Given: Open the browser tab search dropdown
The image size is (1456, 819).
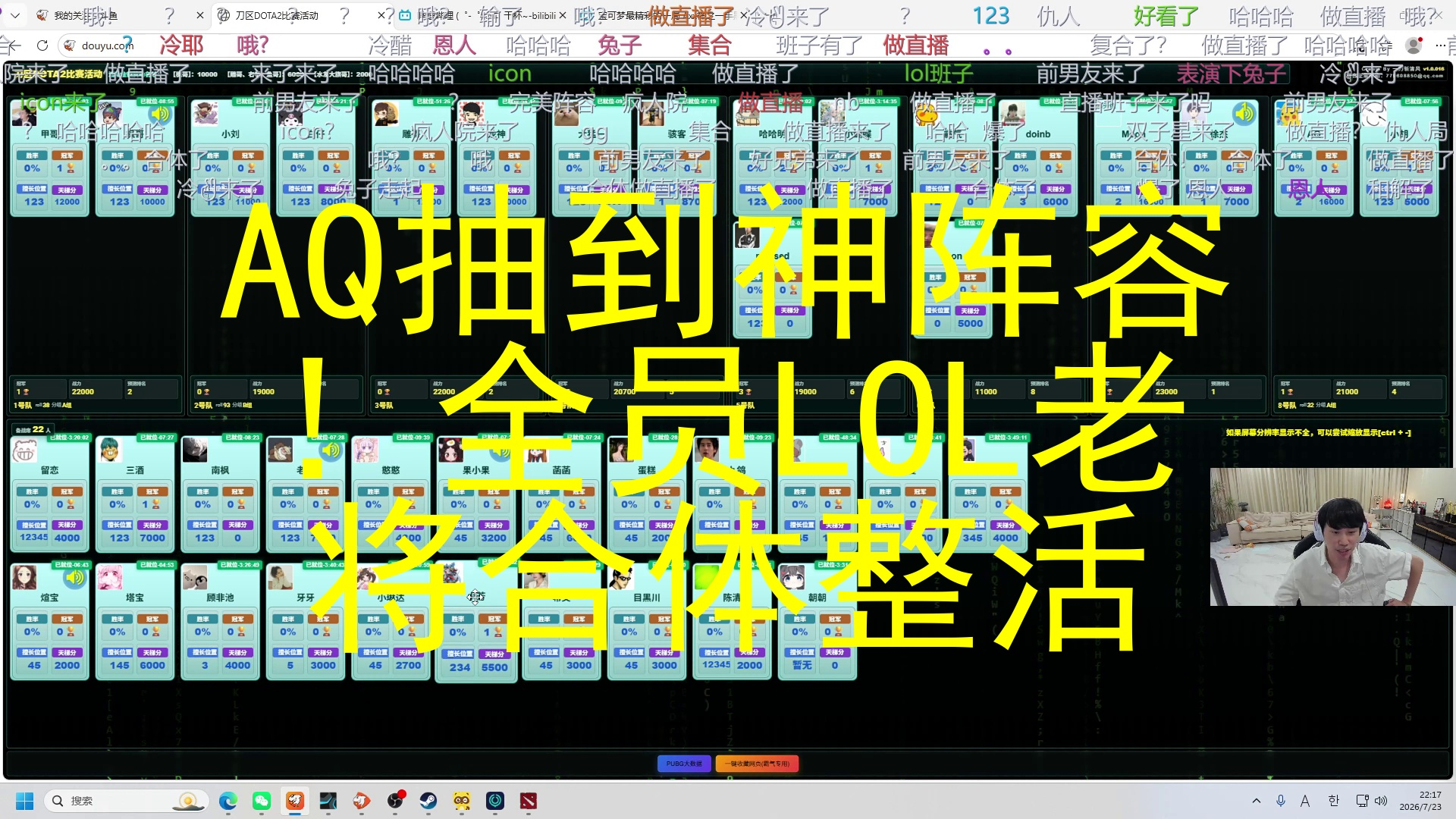Looking at the screenshot, I should click(x=15, y=15).
